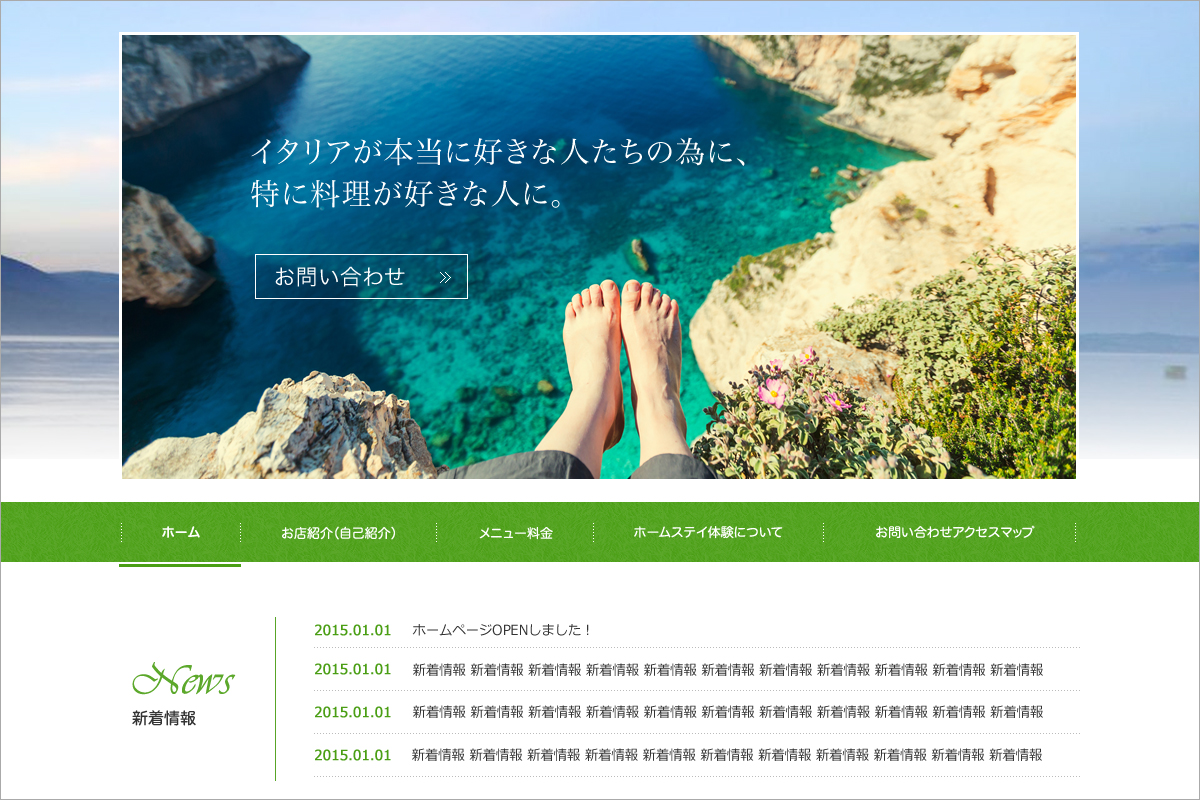Open お問い合わせアクセスマップ navigation item
The image size is (1200, 800).
[954, 532]
